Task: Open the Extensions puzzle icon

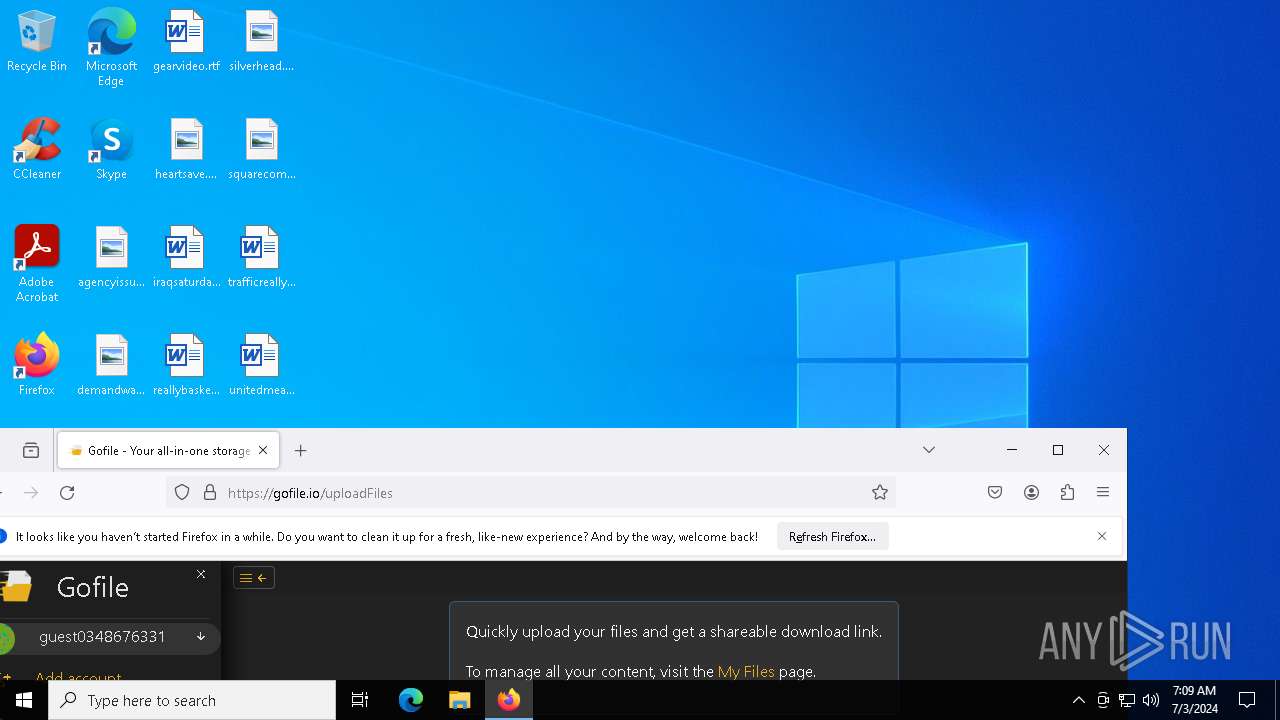Action: point(1067,492)
